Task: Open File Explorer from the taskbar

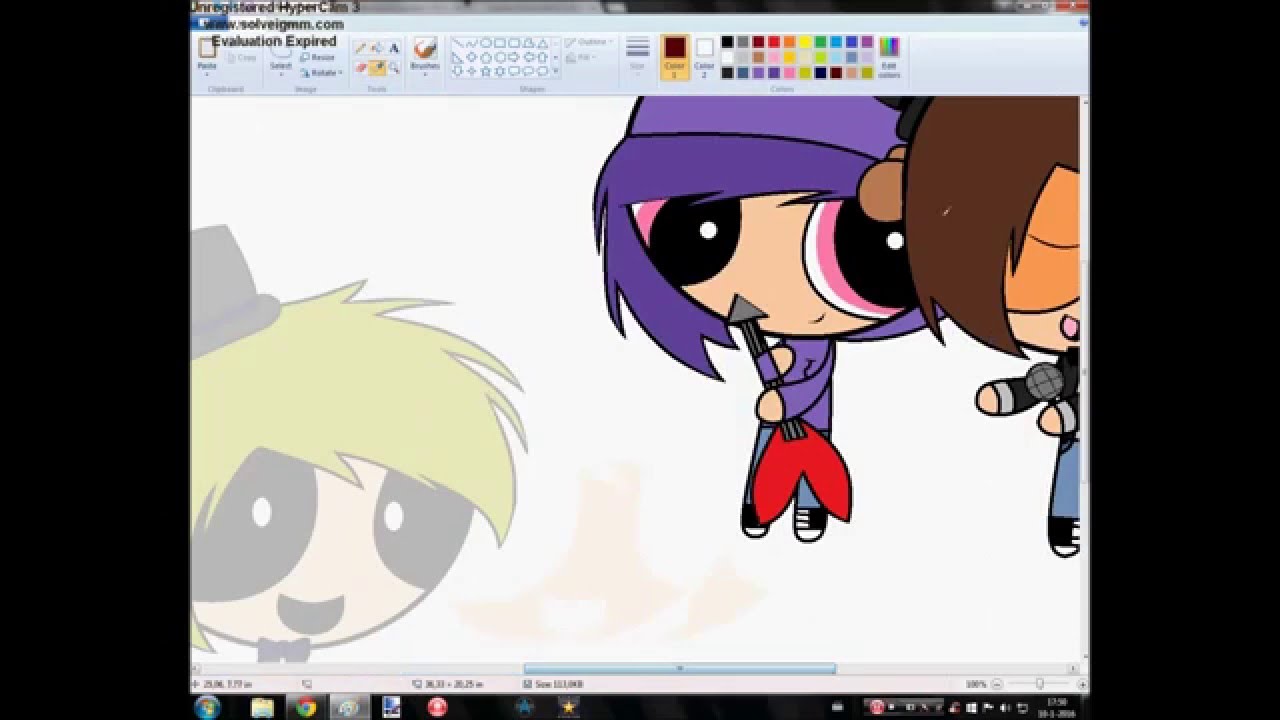Action: [262, 707]
